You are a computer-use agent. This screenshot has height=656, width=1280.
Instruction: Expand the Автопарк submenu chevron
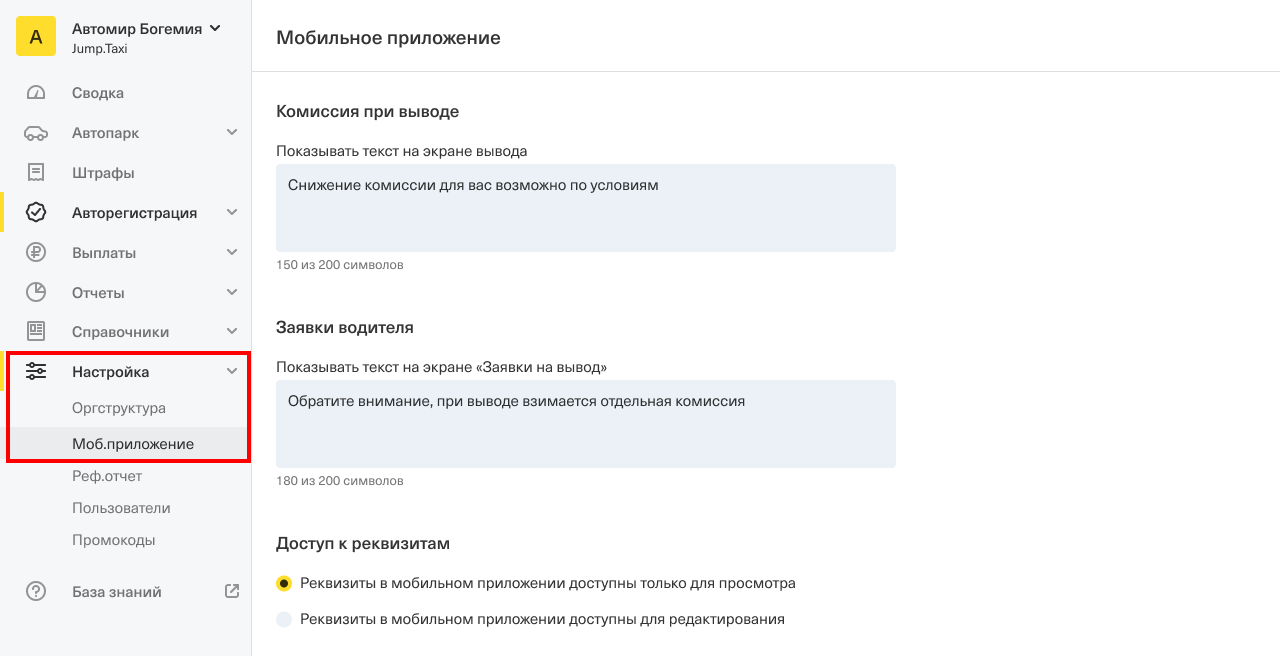(232, 133)
